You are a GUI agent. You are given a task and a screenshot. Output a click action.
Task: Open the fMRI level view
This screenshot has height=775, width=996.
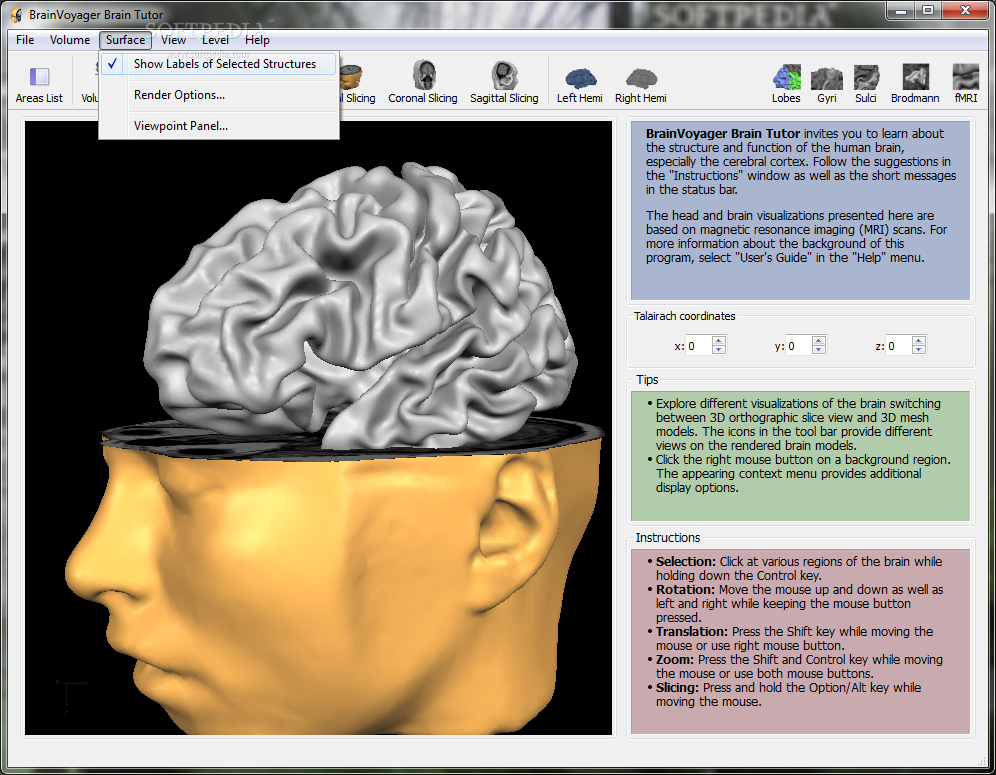(x=966, y=84)
